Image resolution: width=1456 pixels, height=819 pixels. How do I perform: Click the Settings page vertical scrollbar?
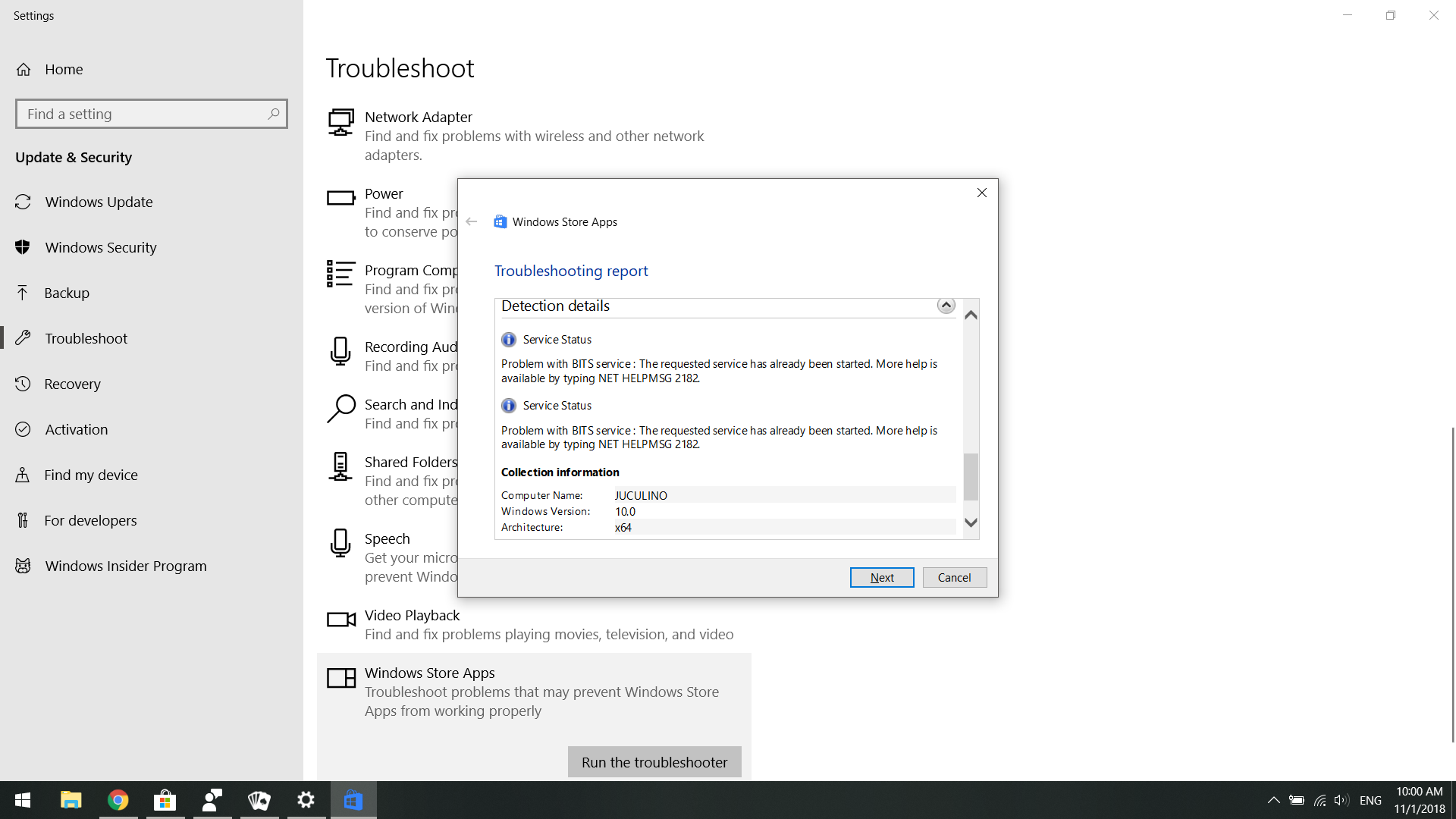[x=1452, y=584]
